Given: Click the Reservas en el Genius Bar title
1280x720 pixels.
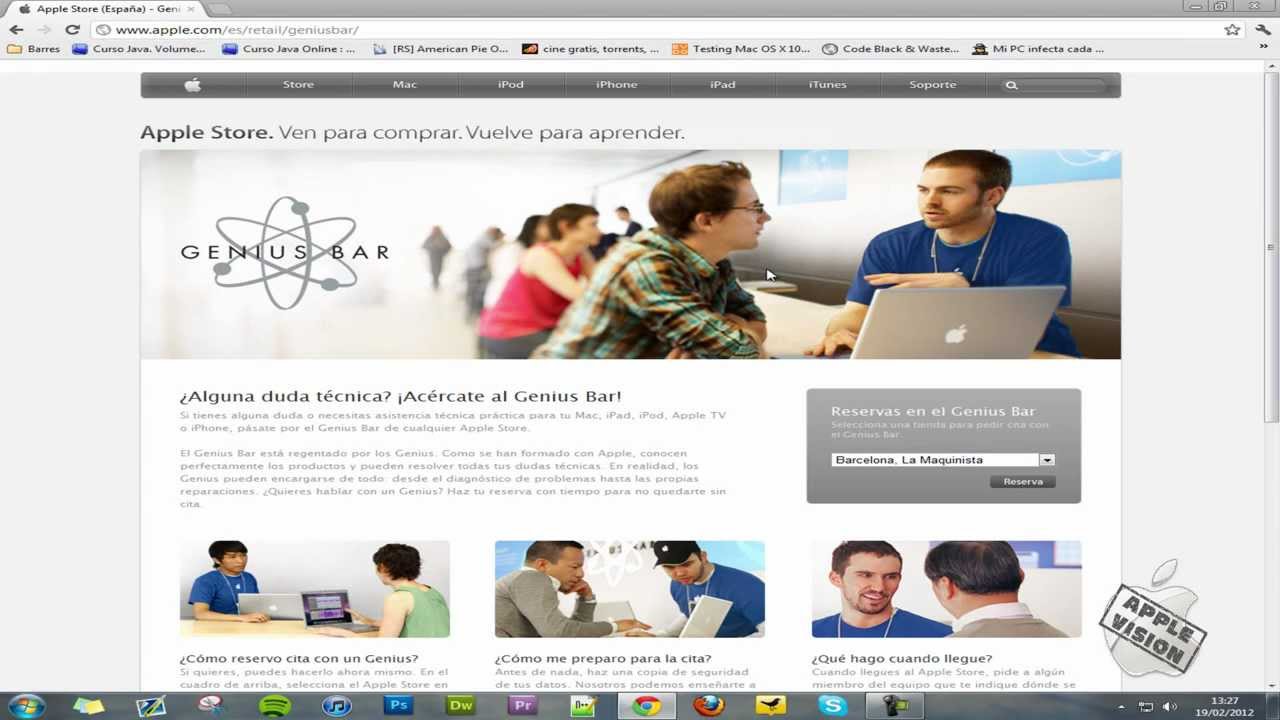Looking at the screenshot, I should [x=933, y=411].
